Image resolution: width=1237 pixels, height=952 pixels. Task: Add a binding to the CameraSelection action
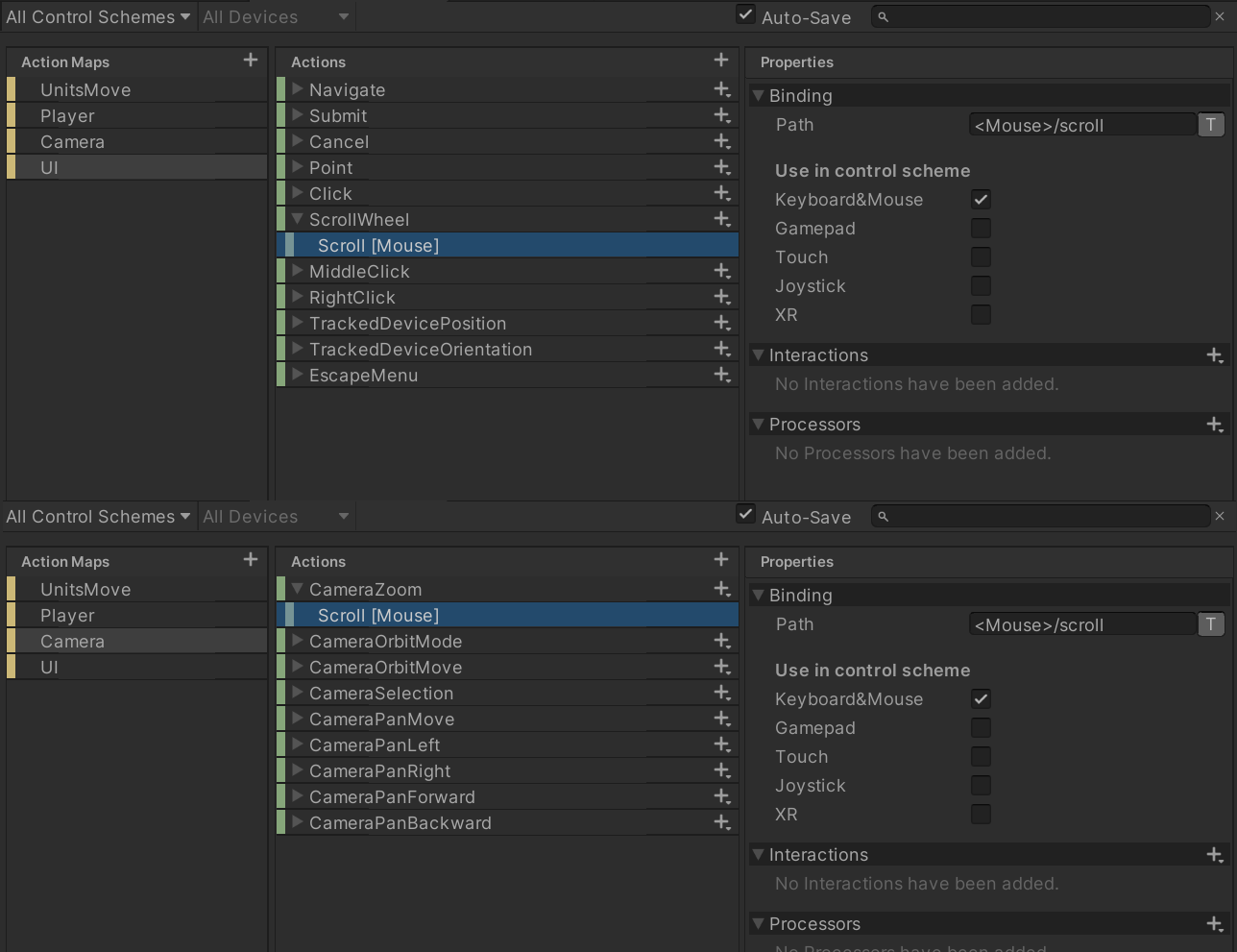click(x=721, y=693)
